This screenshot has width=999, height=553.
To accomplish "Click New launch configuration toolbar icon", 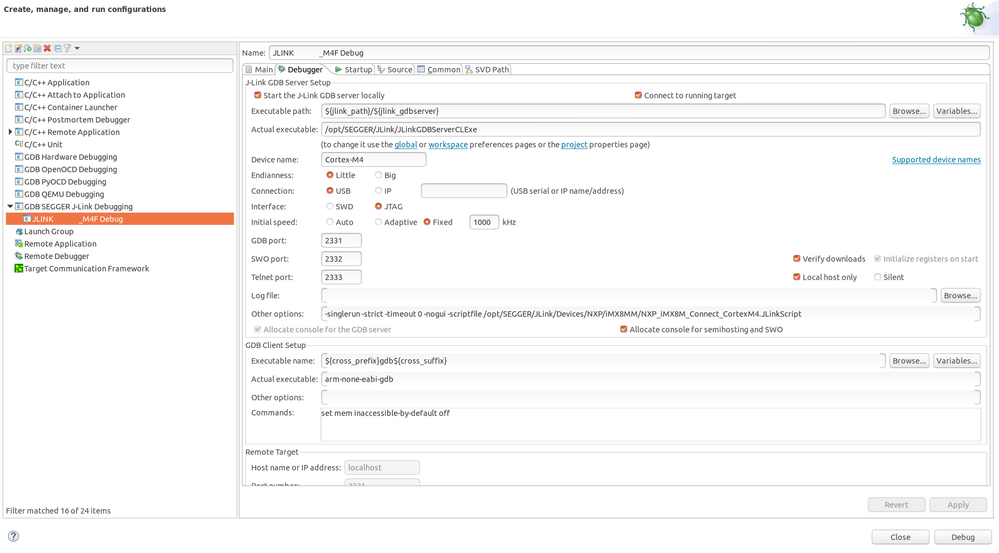I will tap(9, 48).
